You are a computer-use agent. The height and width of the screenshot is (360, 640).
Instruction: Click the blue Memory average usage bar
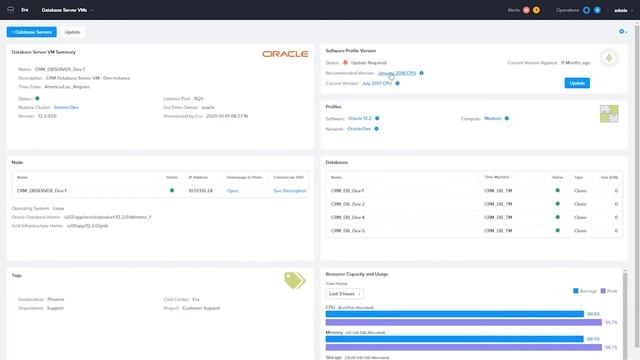tap(455, 339)
